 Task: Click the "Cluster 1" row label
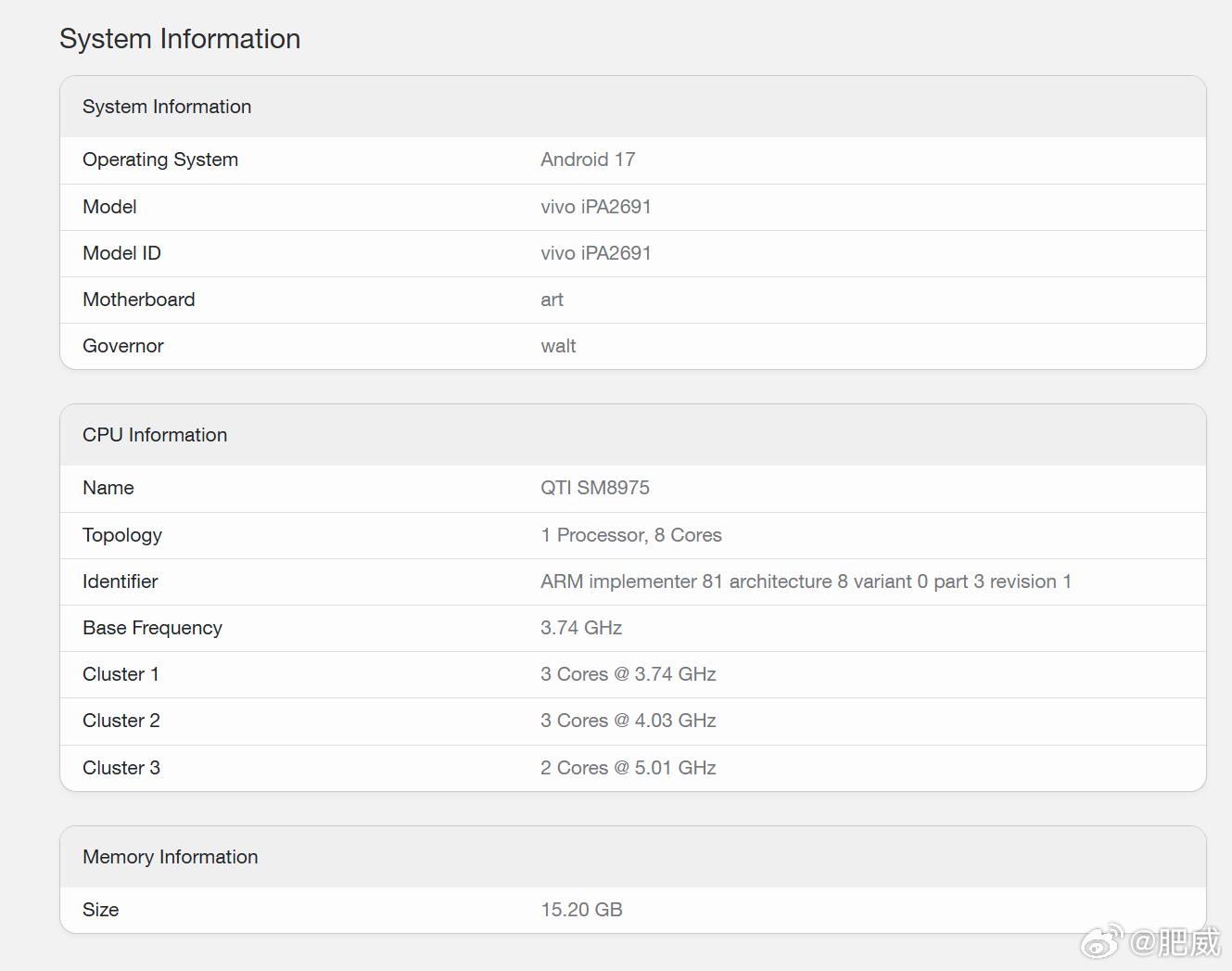[121, 674]
